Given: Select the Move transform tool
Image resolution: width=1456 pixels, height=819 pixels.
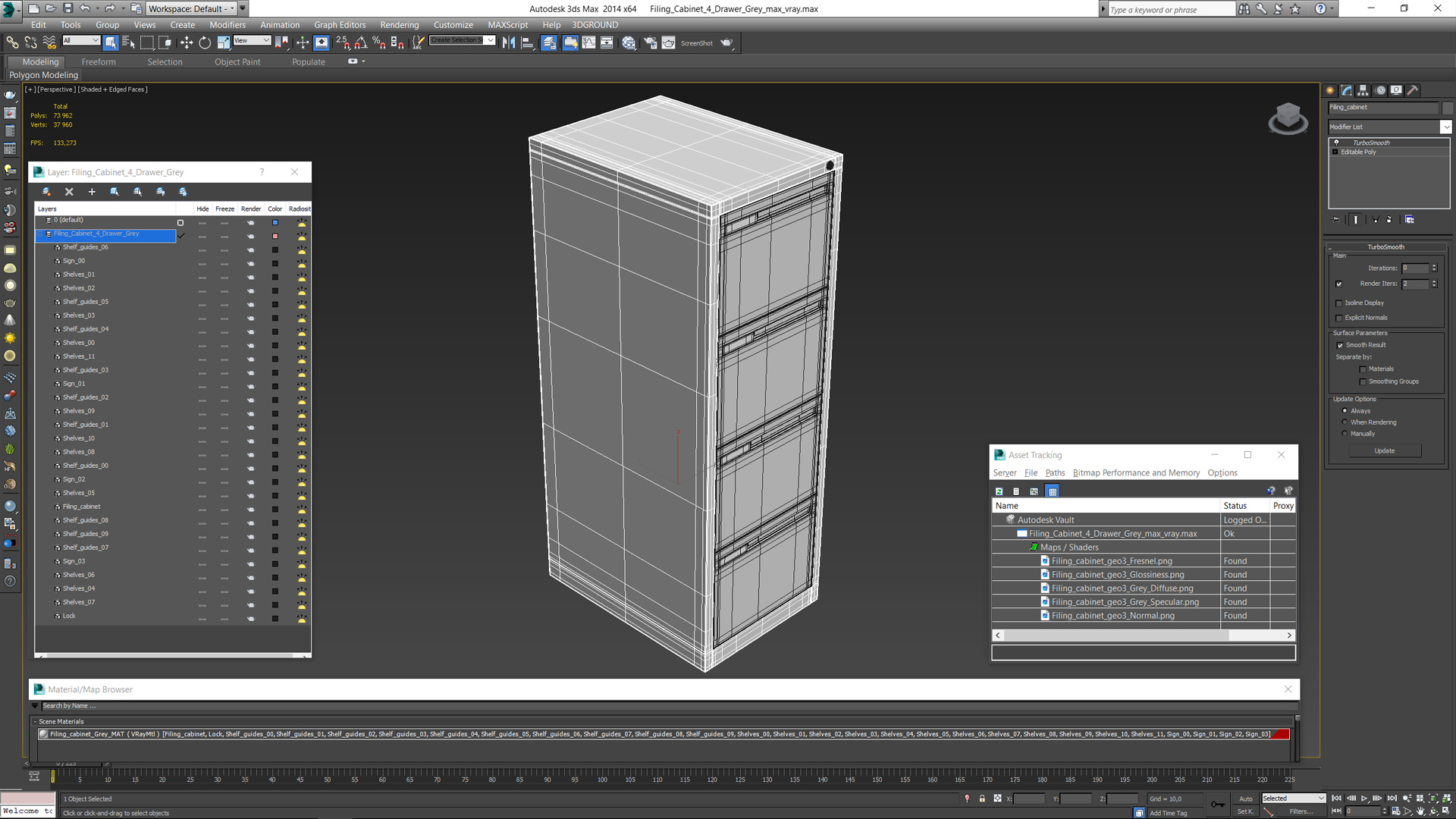Looking at the screenshot, I should click(x=186, y=43).
